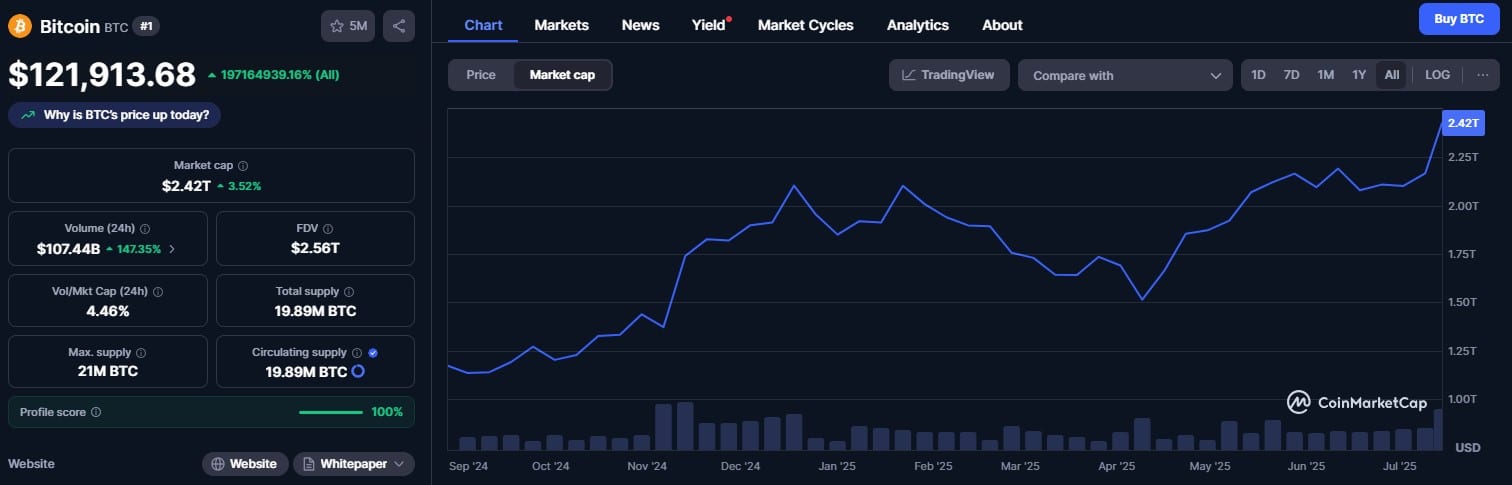
Task: Switch to the Markets tab
Action: coord(561,25)
